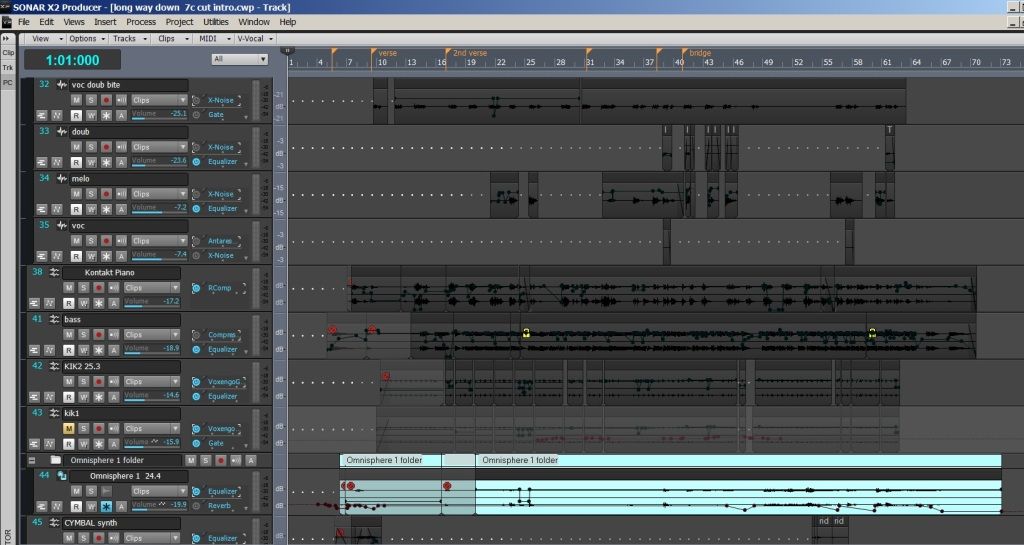Screen dimensions: 1024x545
Task: Enable automation read on bass track
Action: (x=69, y=349)
